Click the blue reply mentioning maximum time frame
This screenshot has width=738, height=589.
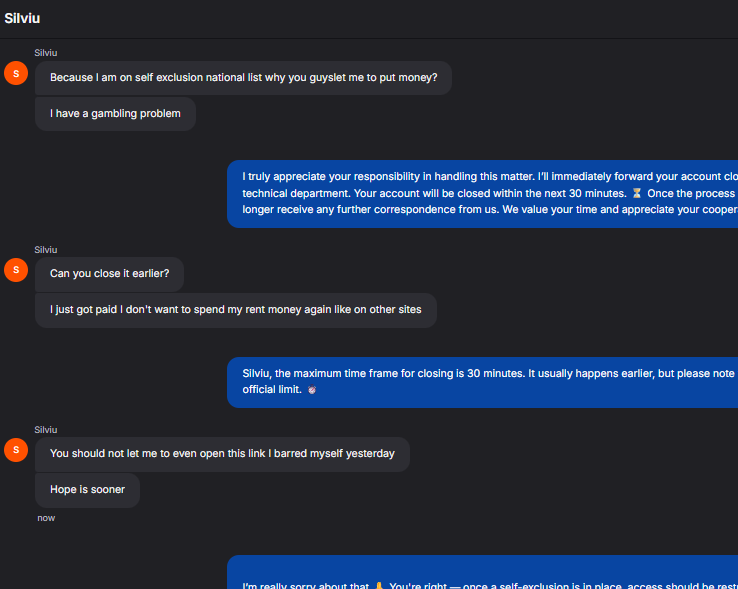click(x=482, y=382)
